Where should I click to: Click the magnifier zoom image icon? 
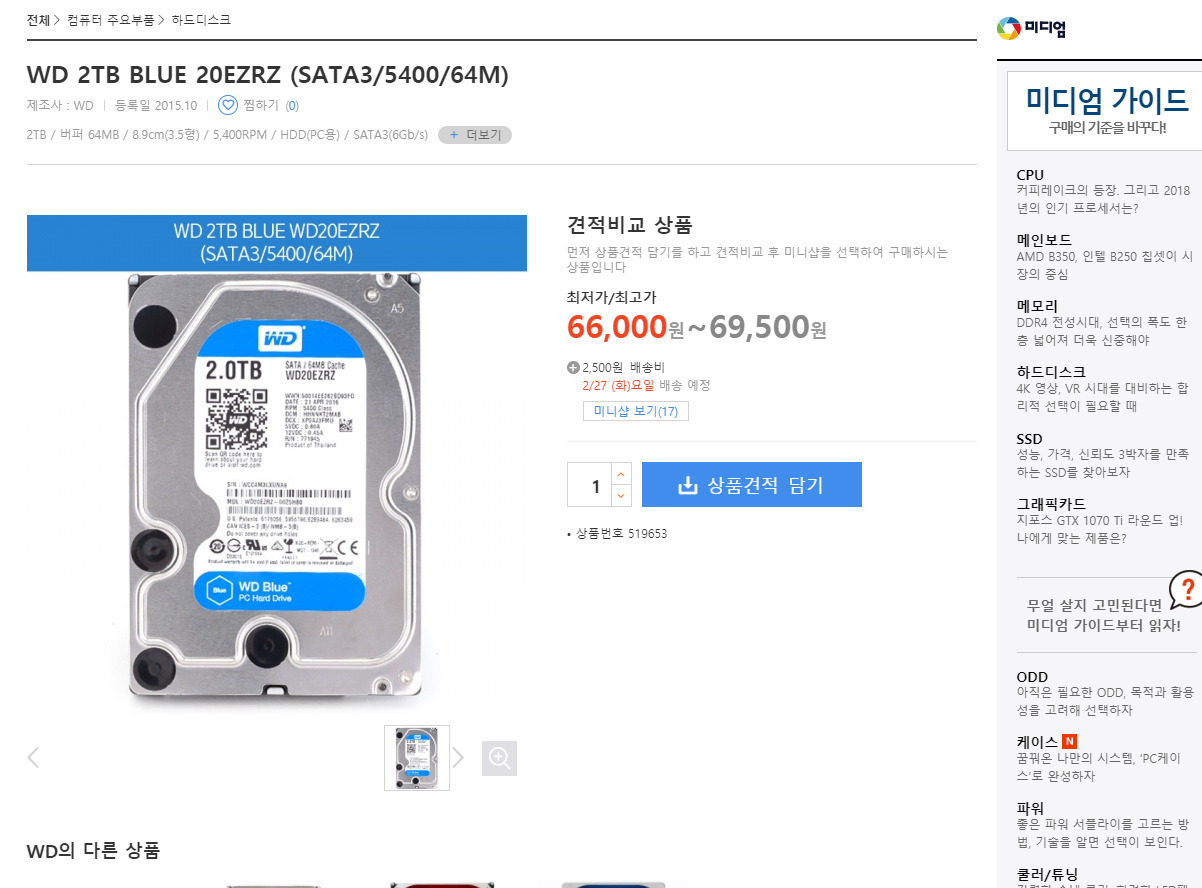499,758
